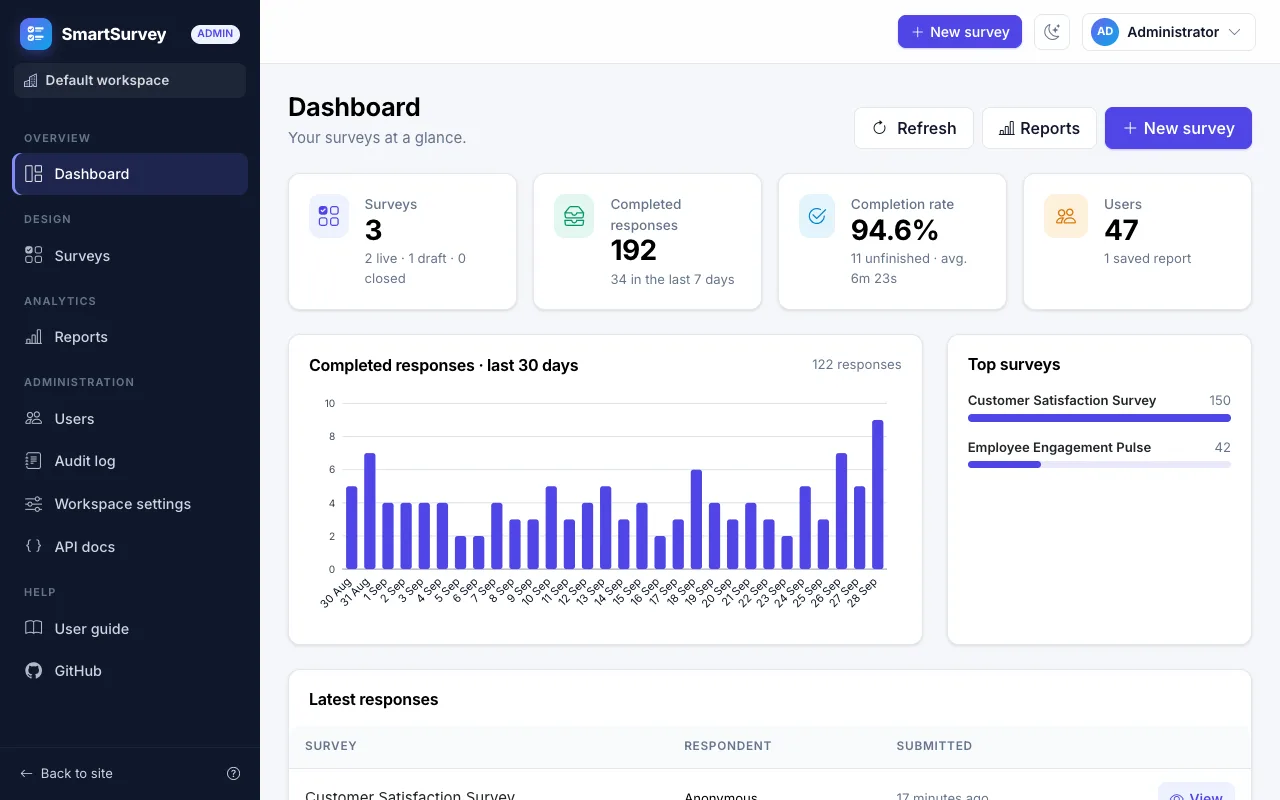Click the Completed responses card icon
Image resolution: width=1280 pixels, height=800 pixels.
click(574, 216)
